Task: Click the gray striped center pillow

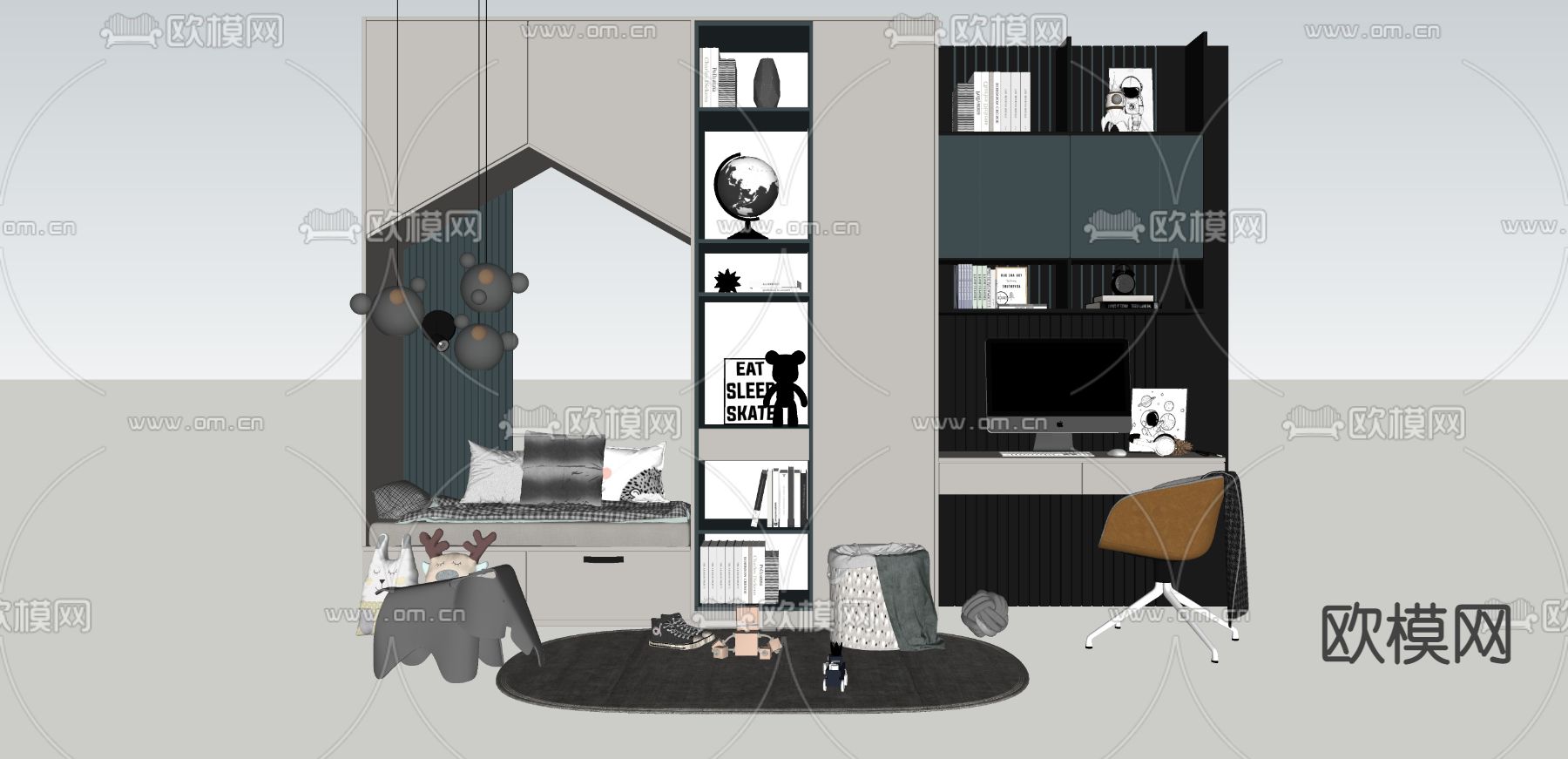Action: (x=563, y=468)
